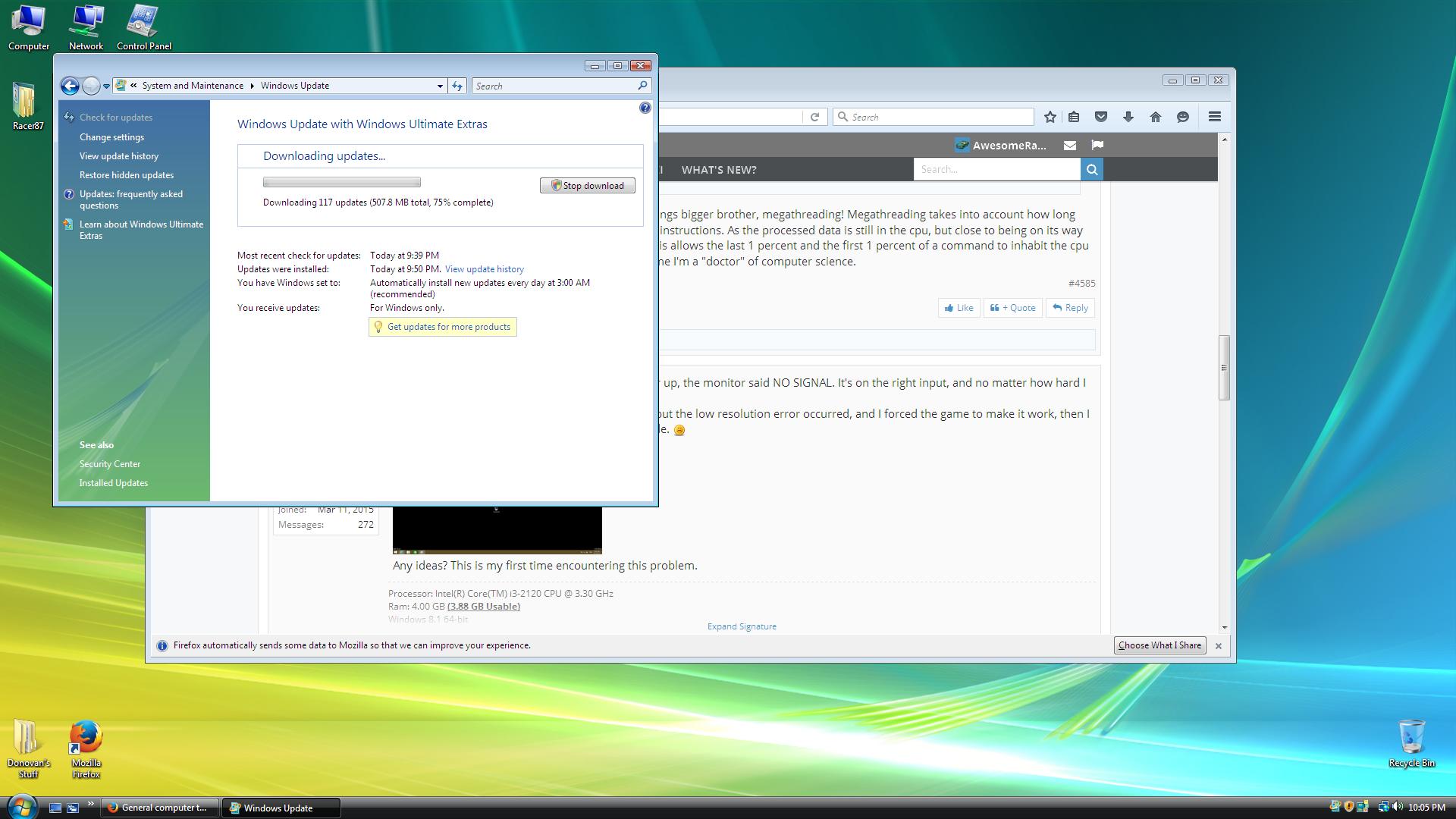
Task: Open the recent pages dropdown arrow
Action: coord(107,86)
